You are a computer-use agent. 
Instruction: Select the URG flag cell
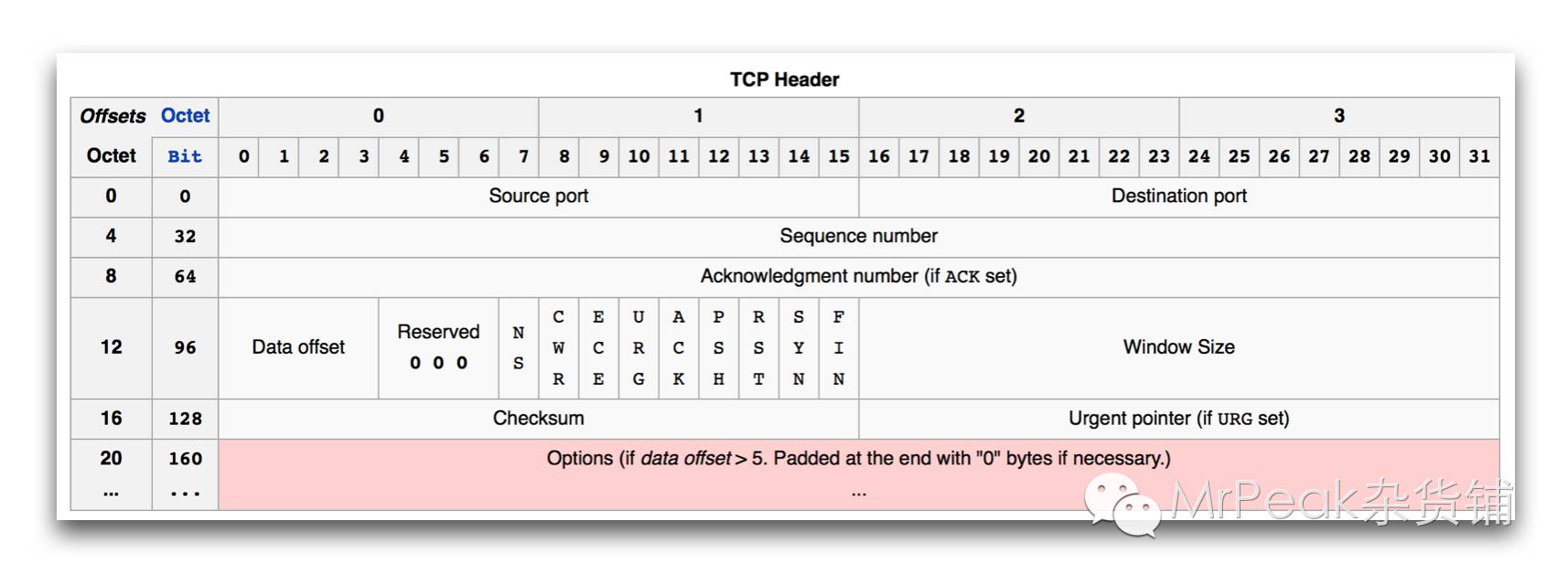point(639,347)
